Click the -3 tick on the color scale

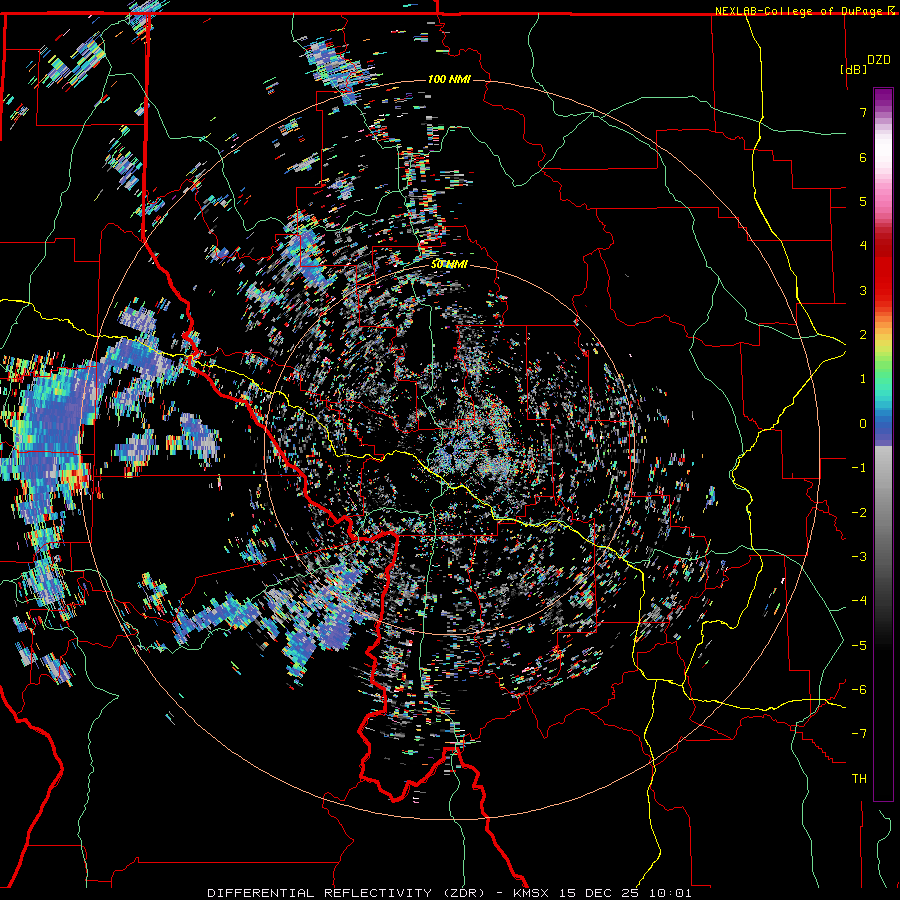[859, 557]
